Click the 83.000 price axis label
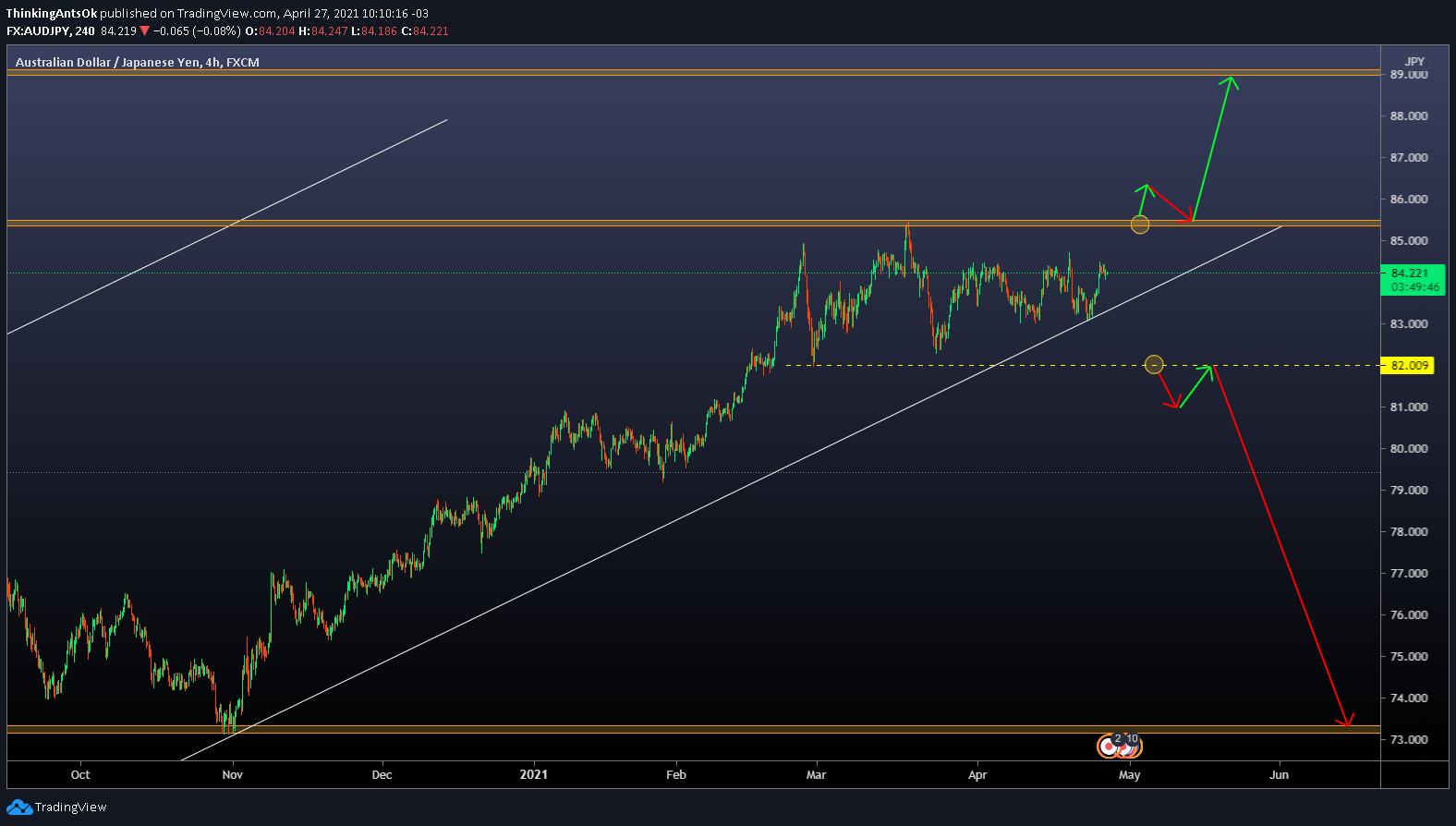 coord(1409,324)
